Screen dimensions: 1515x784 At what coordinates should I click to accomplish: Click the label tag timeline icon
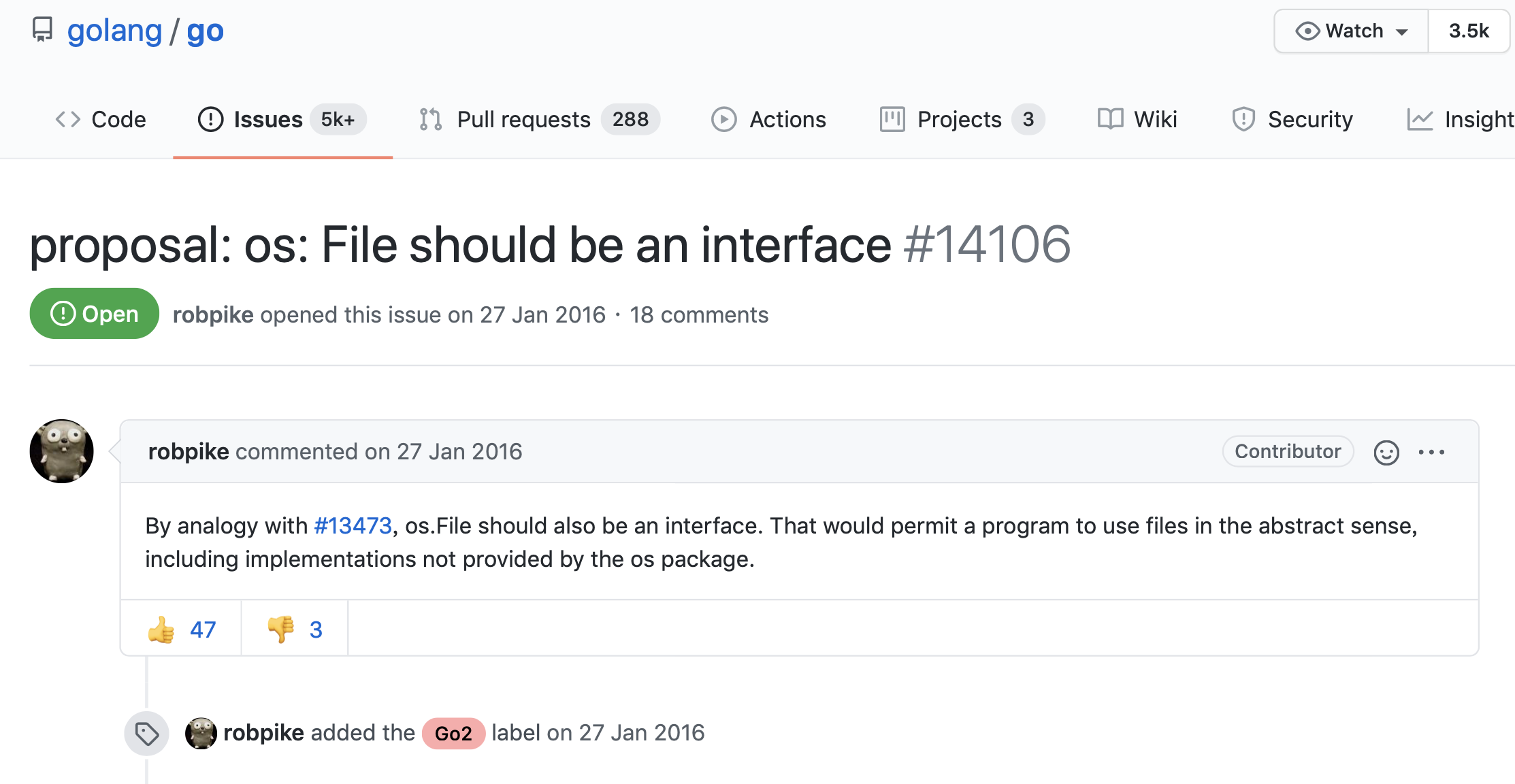[146, 734]
